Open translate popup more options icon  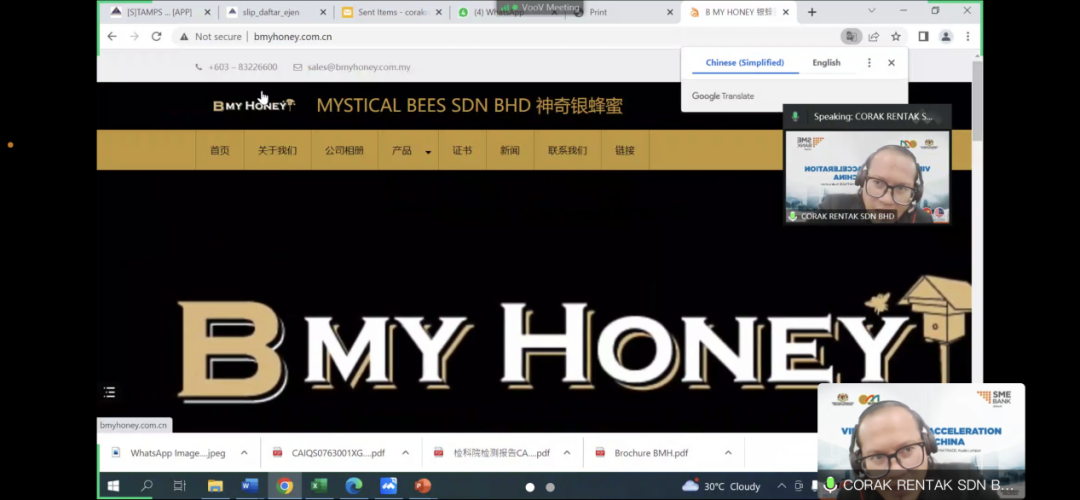click(x=869, y=63)
